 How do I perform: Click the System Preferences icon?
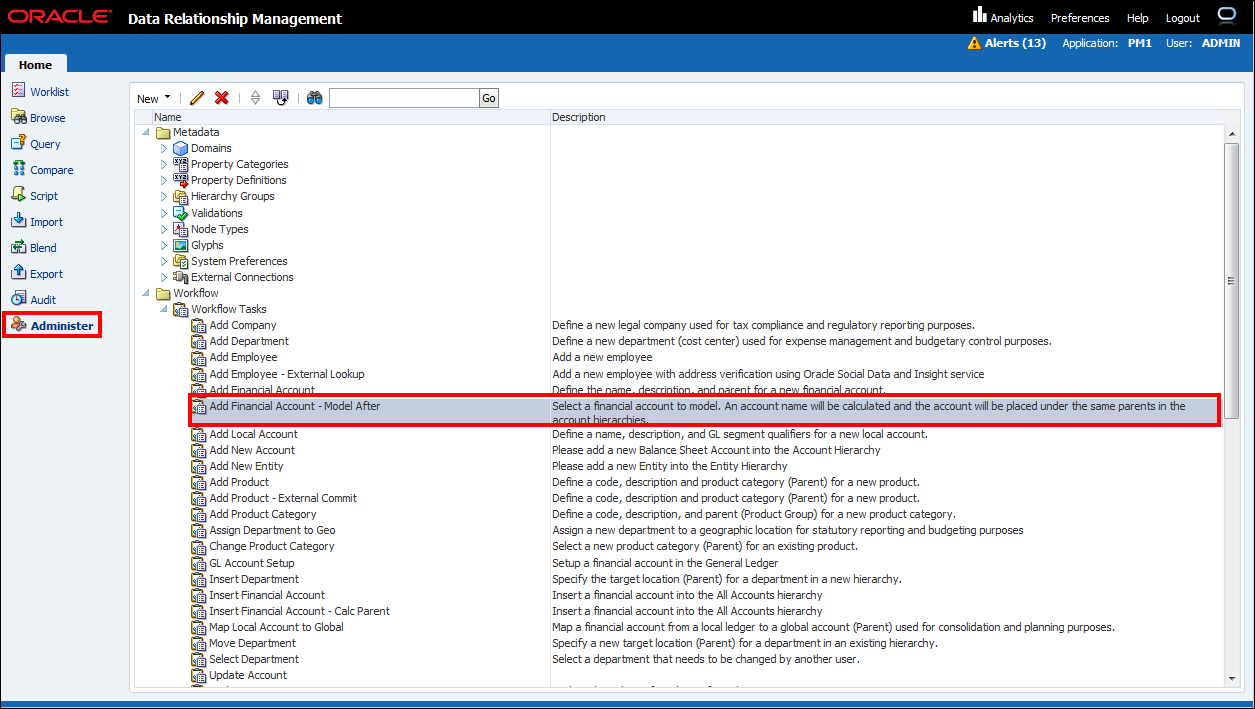click(x=181, y=261)
